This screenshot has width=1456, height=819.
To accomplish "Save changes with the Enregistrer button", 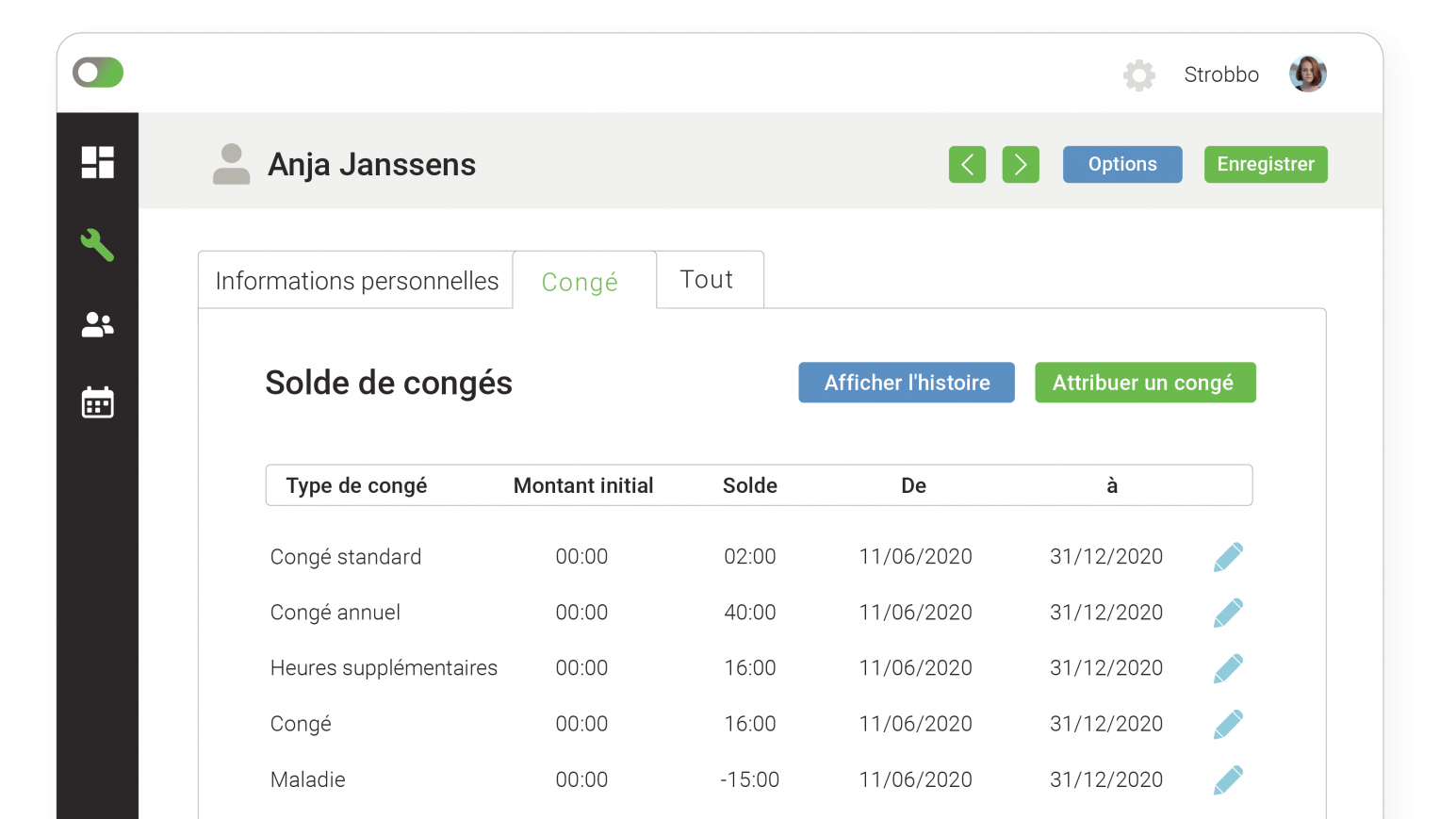I will 1266,164.
